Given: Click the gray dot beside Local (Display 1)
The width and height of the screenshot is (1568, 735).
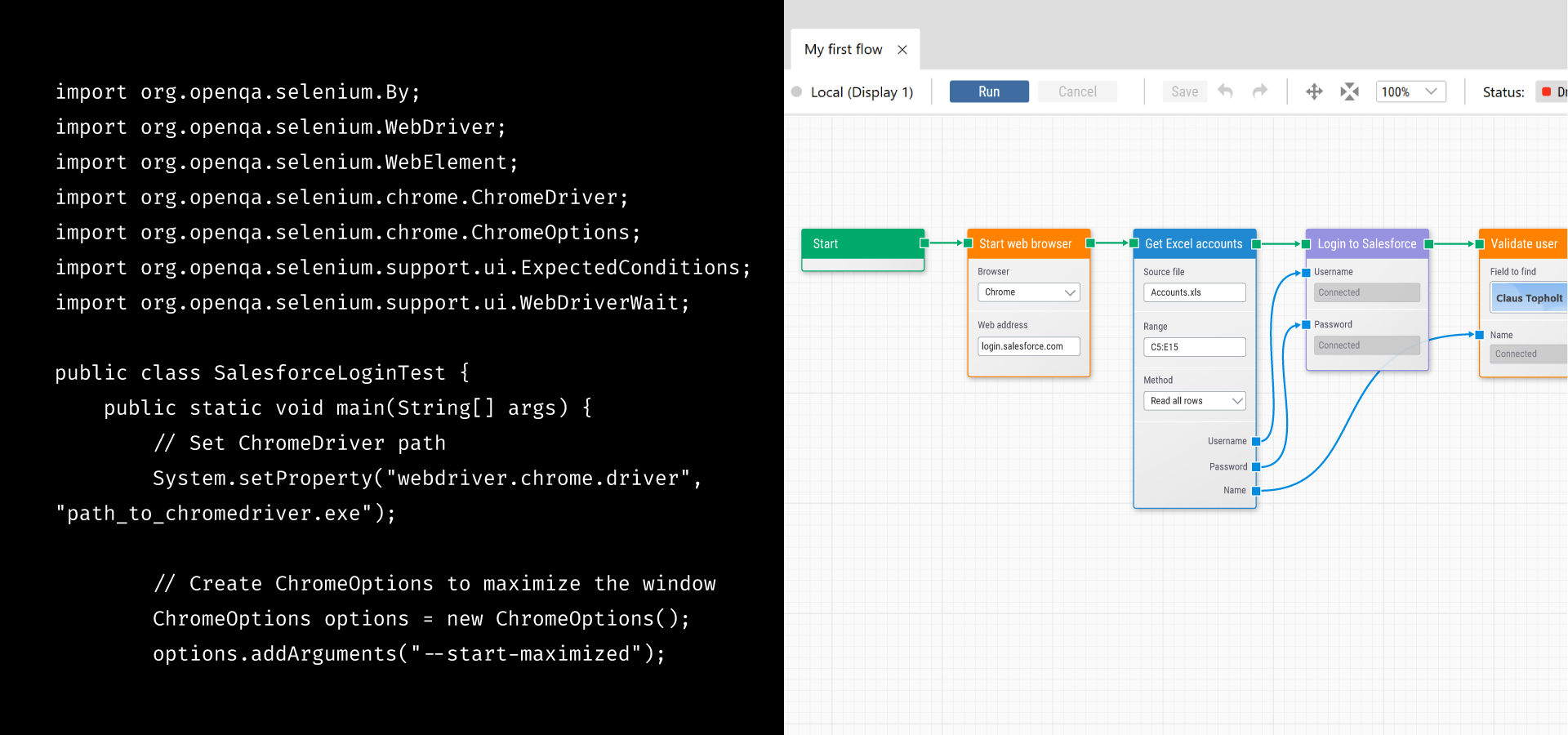Looking at the screenshot, I should click(x=796, y=91).
